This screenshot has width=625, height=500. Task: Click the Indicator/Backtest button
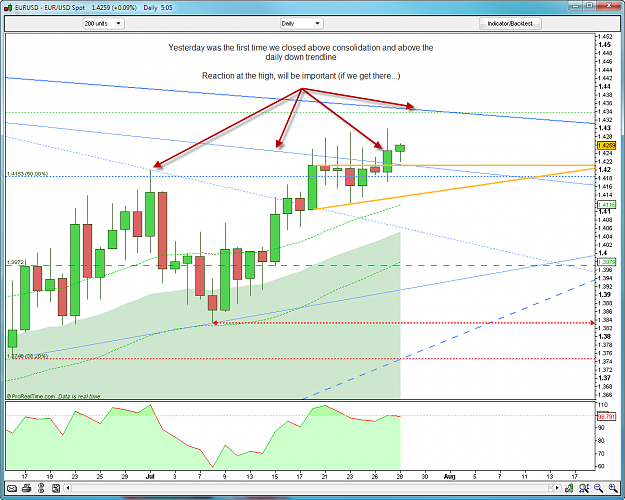click(510, 24)
